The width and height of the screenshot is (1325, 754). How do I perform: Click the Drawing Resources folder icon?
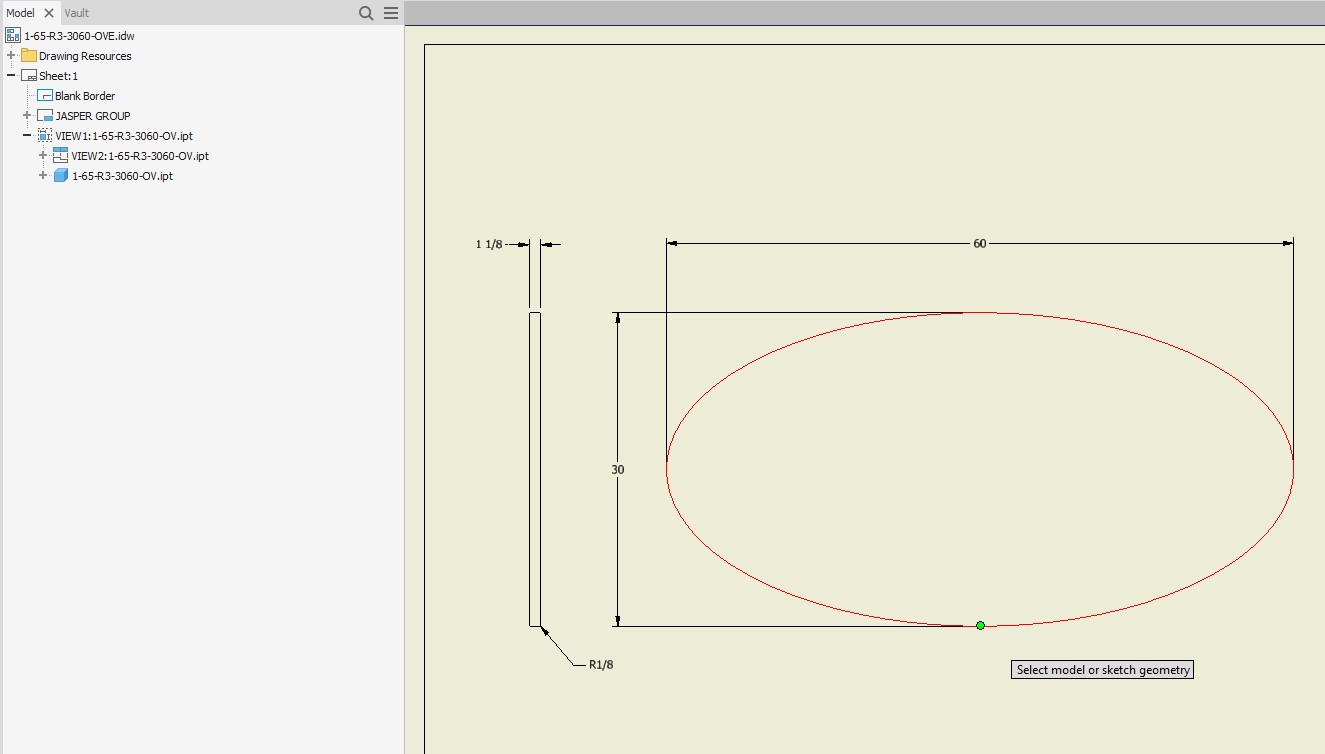click(30, 55)
